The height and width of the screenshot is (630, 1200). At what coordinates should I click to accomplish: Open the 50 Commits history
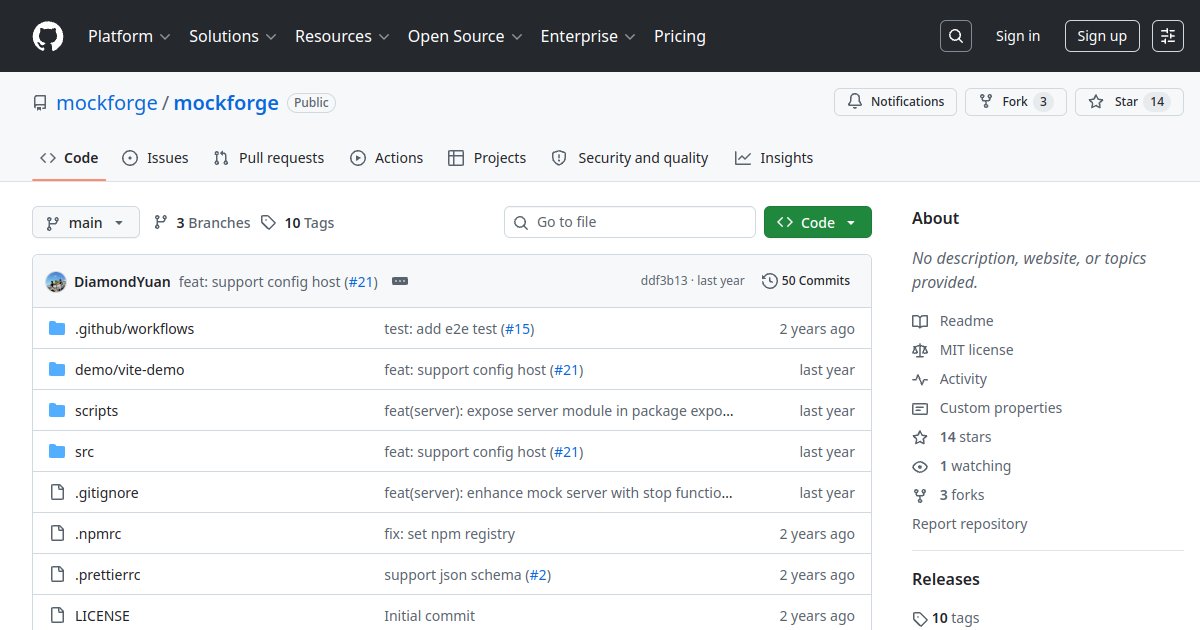(x=806, y=281)
